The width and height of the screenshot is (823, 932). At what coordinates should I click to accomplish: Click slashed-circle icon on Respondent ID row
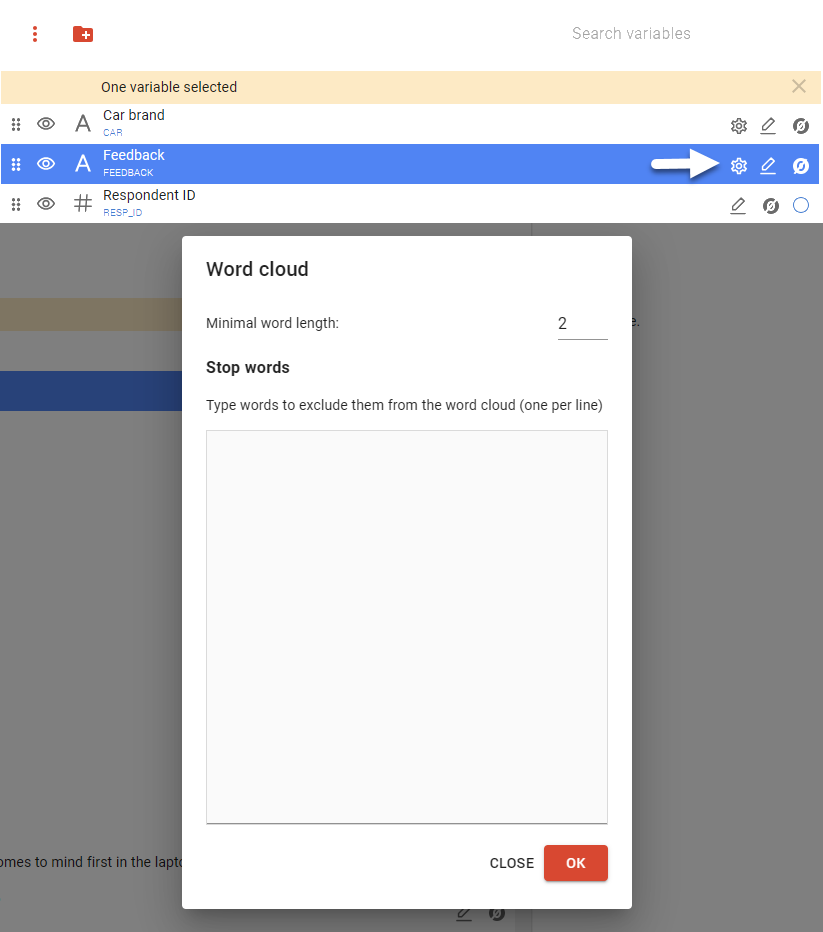click(770, 206)
